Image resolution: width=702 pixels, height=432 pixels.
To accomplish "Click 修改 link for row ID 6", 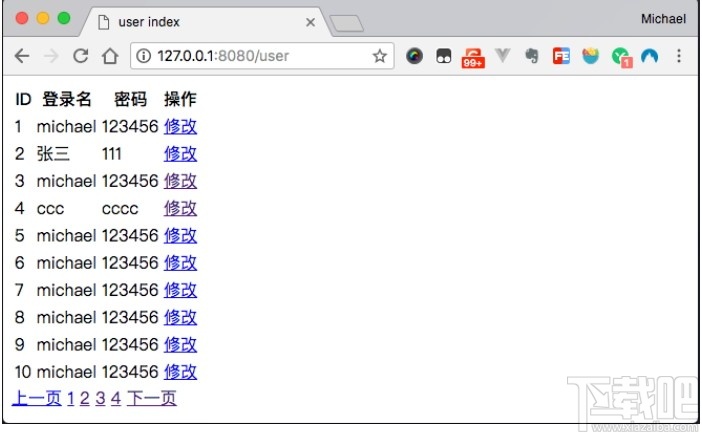I will (180, 263).
